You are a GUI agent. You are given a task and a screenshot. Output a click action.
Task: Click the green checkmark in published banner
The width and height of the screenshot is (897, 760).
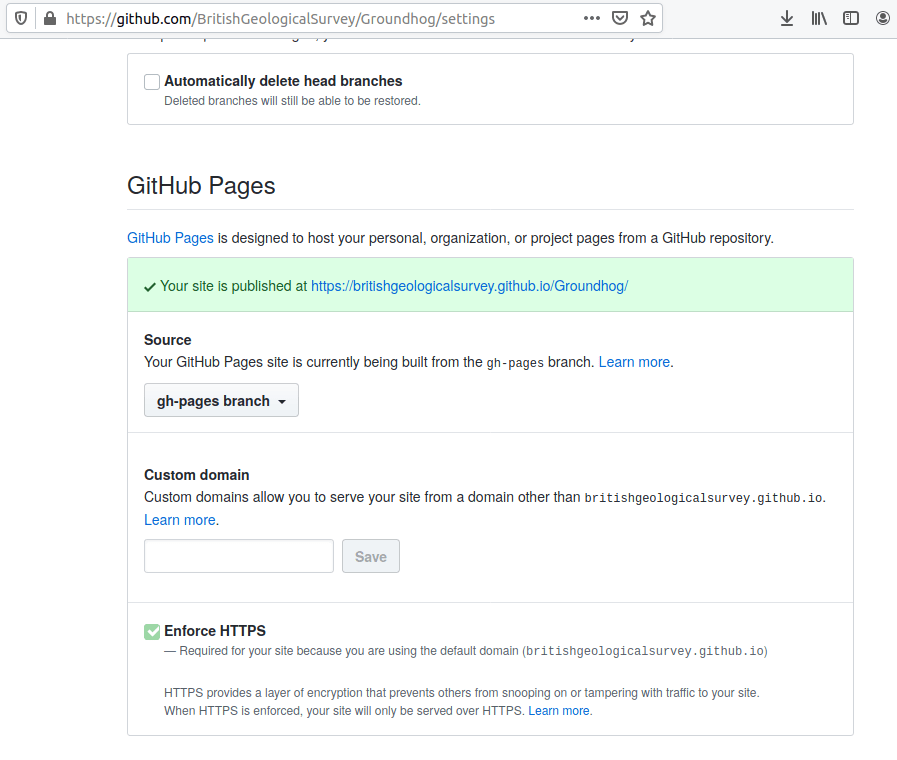150,287
